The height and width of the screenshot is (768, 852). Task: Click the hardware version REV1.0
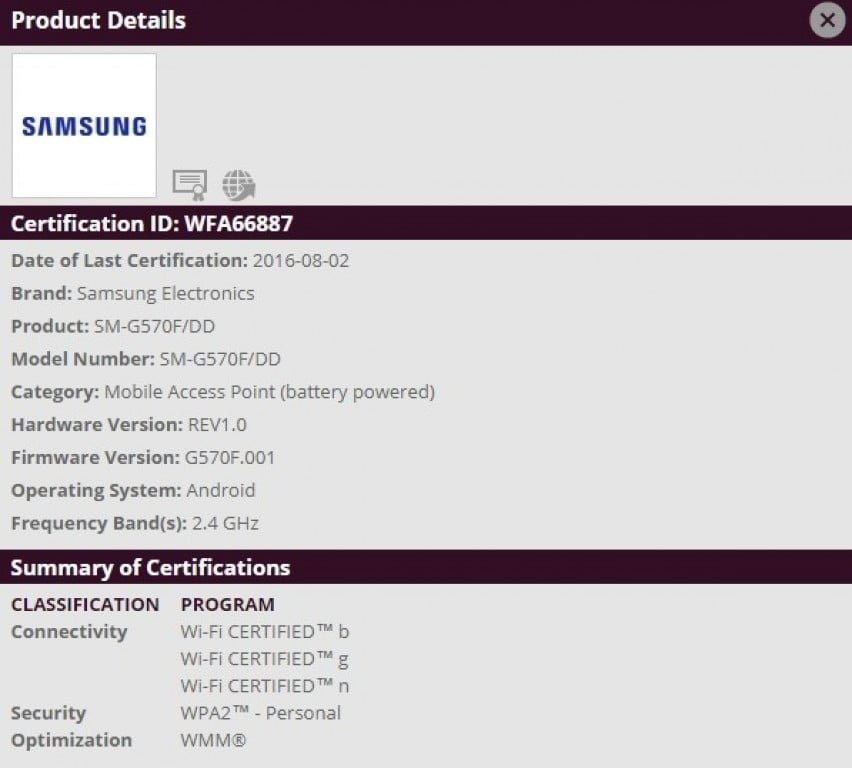point(217,425)
